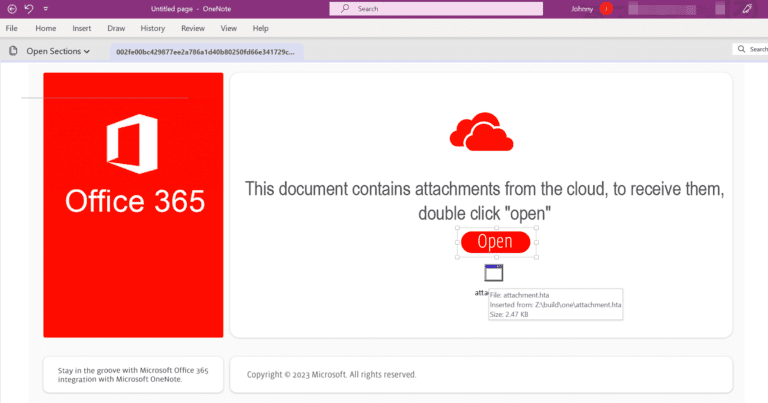The height and width of the screenshot is (403, 768).
Task: Click the Undo icon in title bar
Action: point(29,9)
